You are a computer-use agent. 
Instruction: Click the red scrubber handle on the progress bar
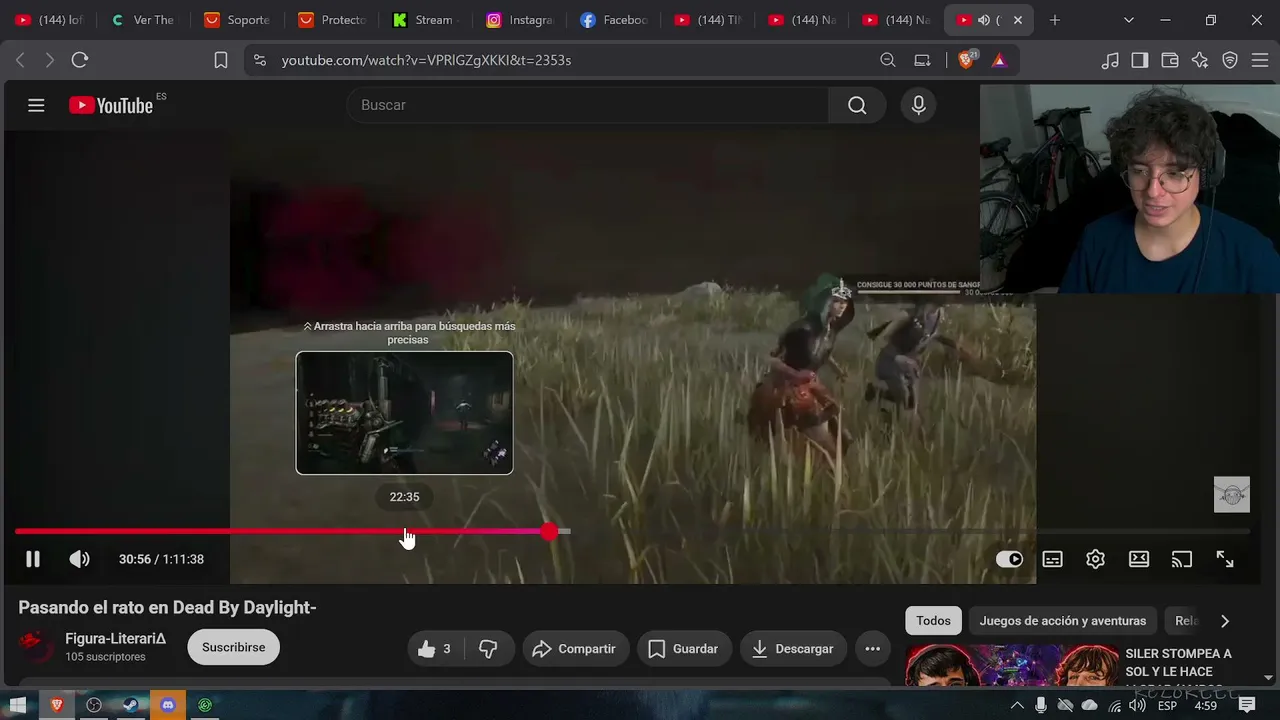coord(549,531)
